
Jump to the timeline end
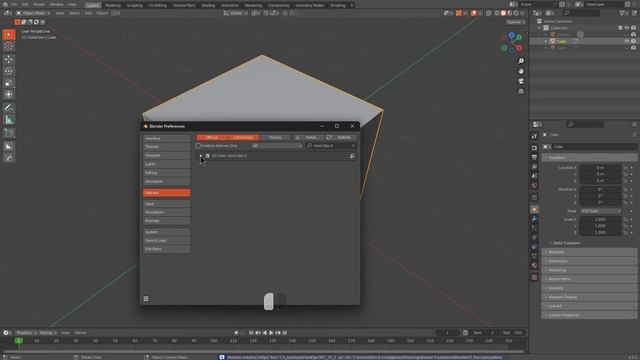285,333
